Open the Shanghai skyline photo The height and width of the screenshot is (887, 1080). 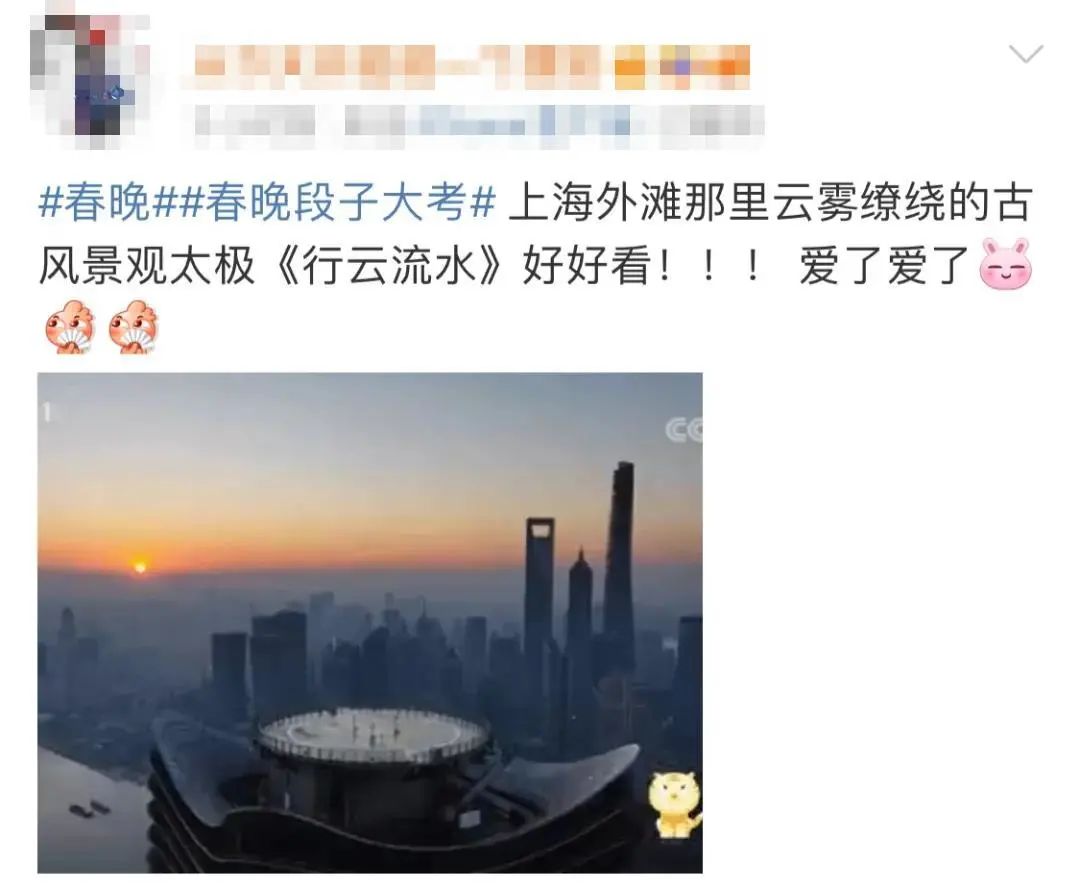pos(370,623)
